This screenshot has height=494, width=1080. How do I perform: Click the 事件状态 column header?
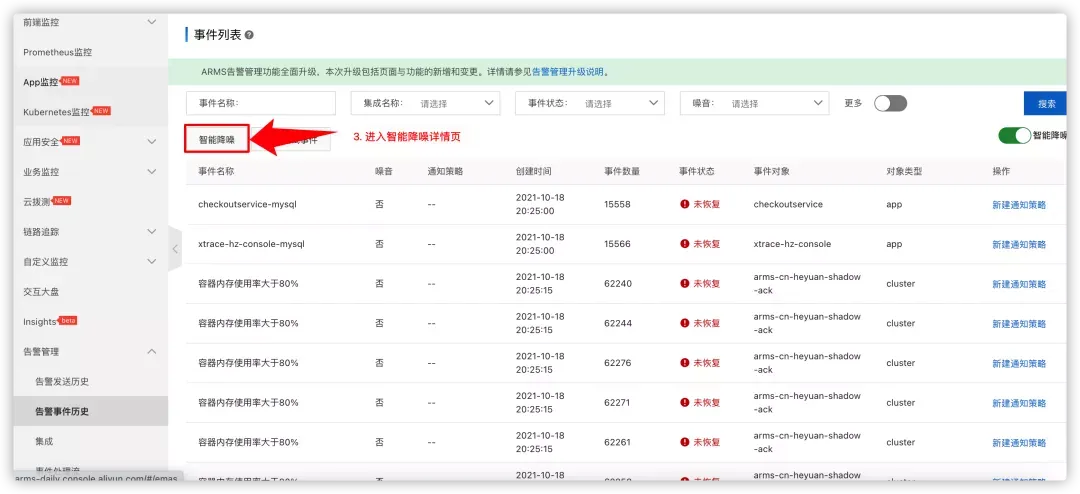point(697,171)
